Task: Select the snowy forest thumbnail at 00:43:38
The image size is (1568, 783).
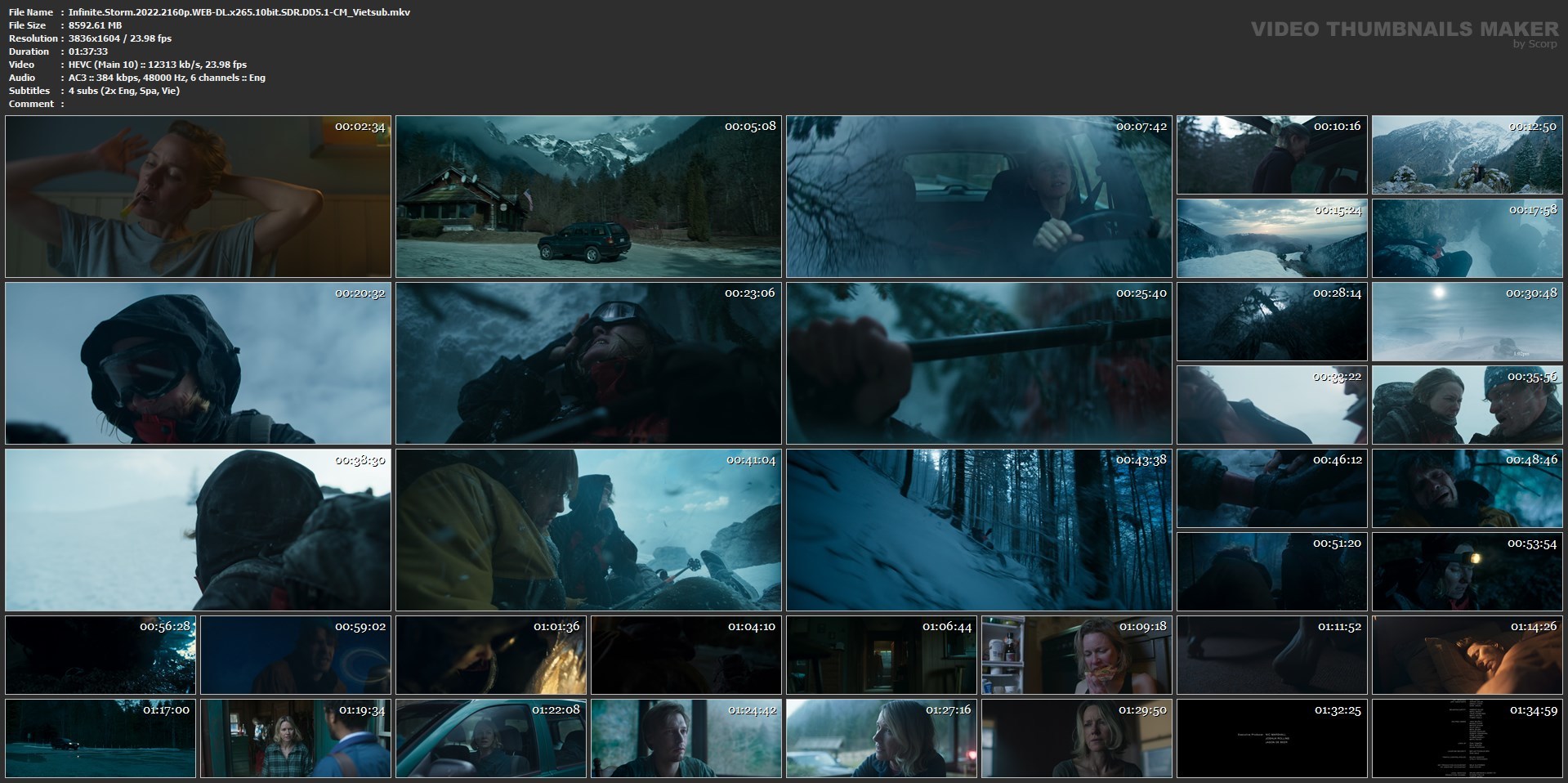Action: coord(979,530)
